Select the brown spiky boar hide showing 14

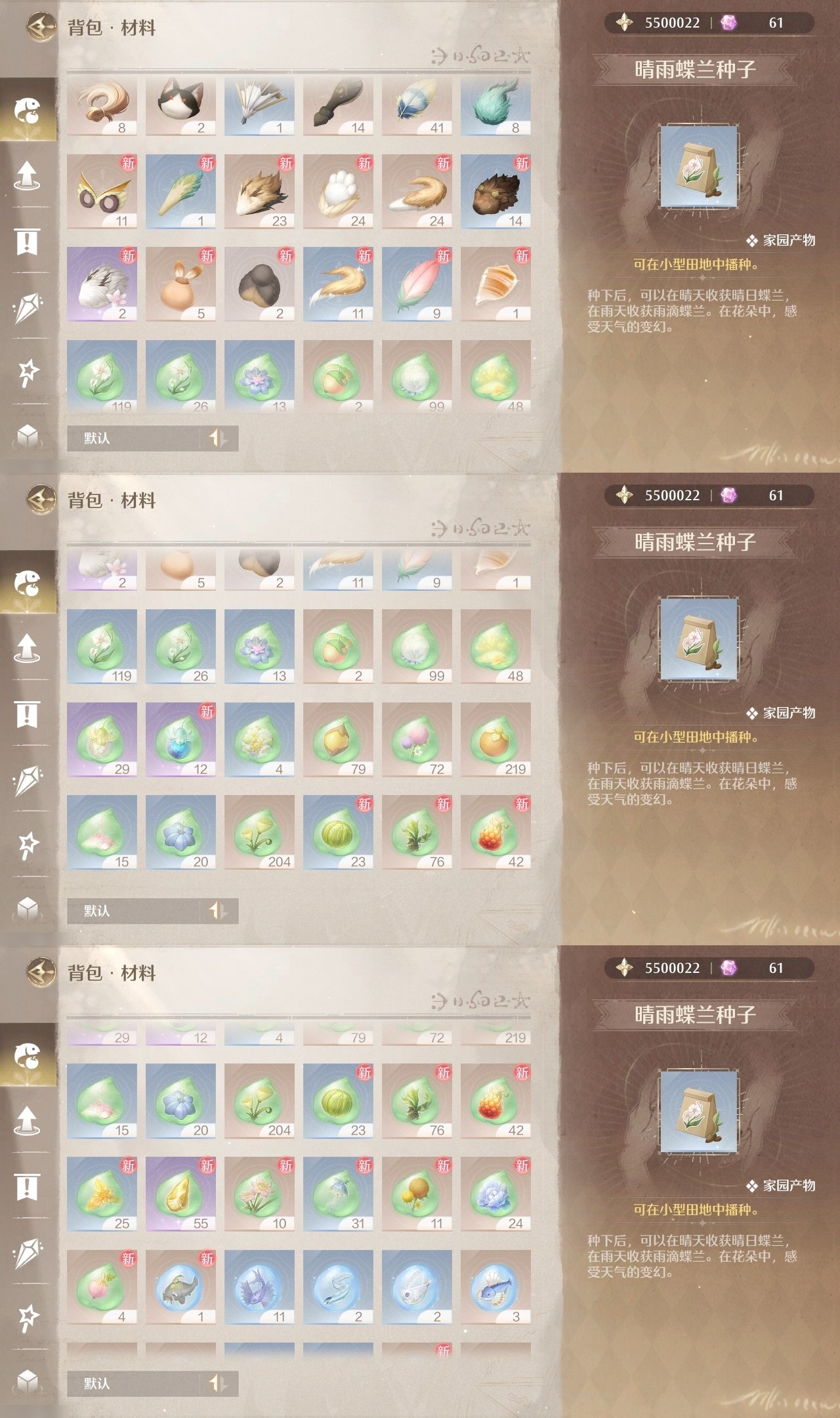click(495, 192)
